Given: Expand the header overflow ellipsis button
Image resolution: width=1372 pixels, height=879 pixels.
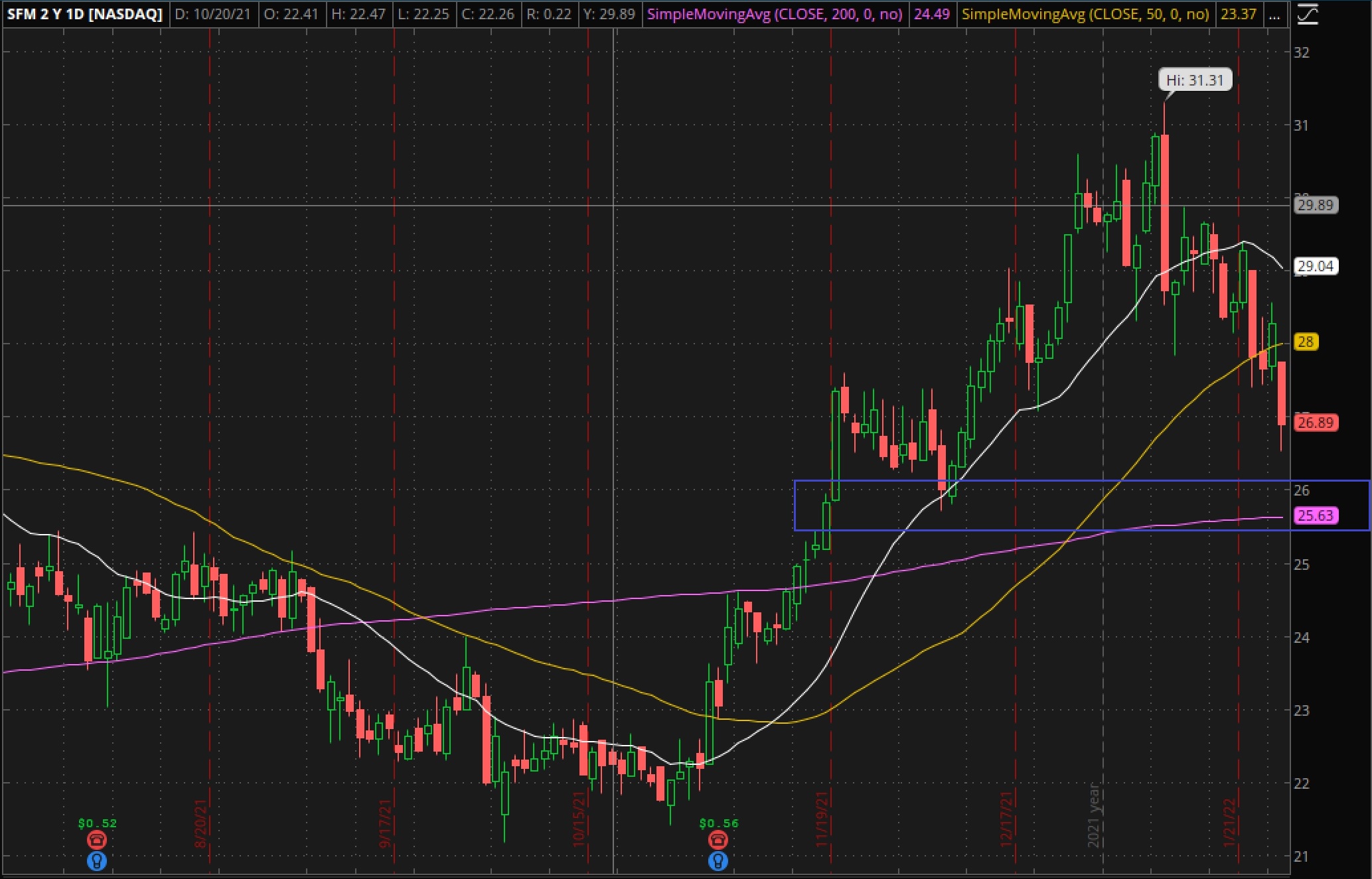Looking at the screenshot, I should pyautogui.click(x=1274, y=15).
